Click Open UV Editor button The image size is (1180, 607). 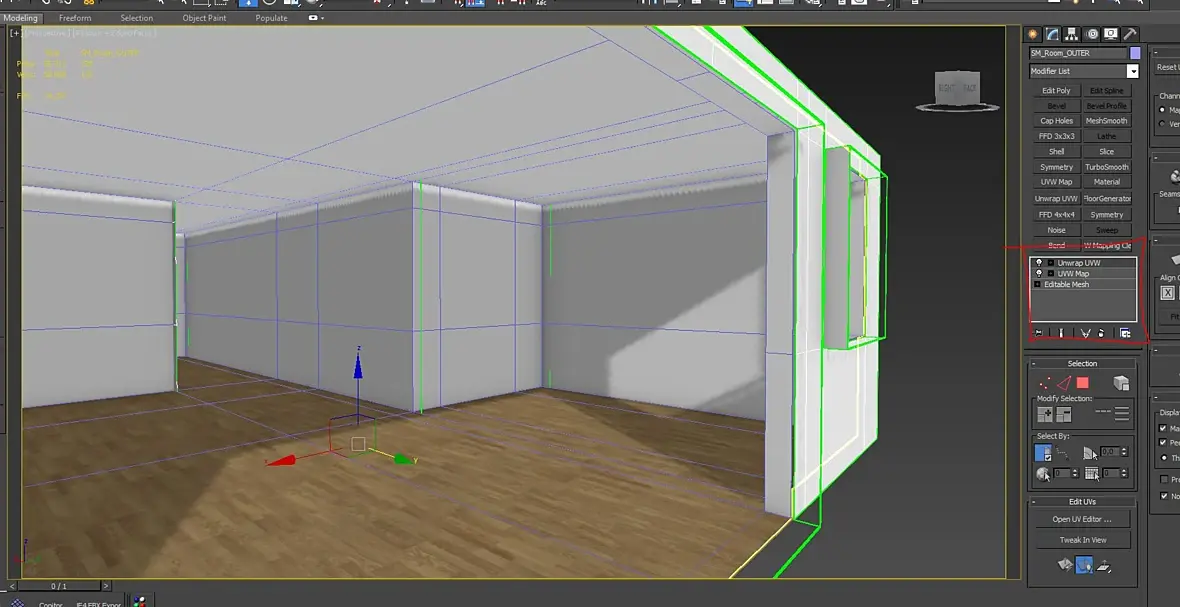pyautogui.click(x=1082, y=519)
